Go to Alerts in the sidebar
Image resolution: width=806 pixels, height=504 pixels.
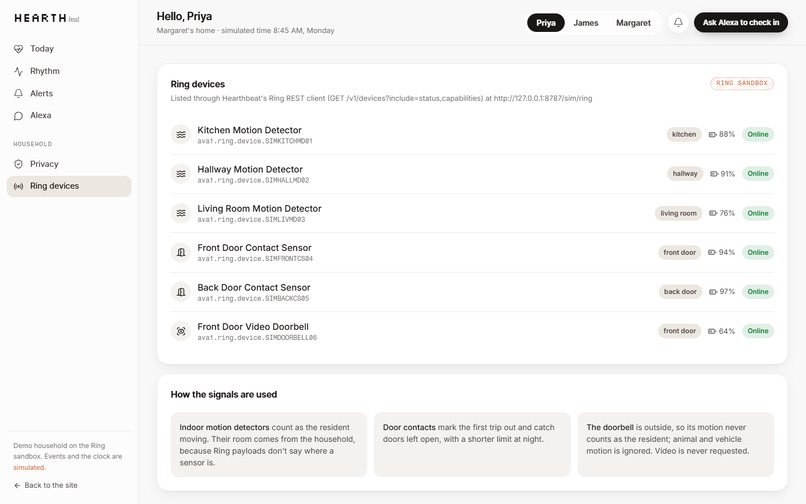[69, 94]
